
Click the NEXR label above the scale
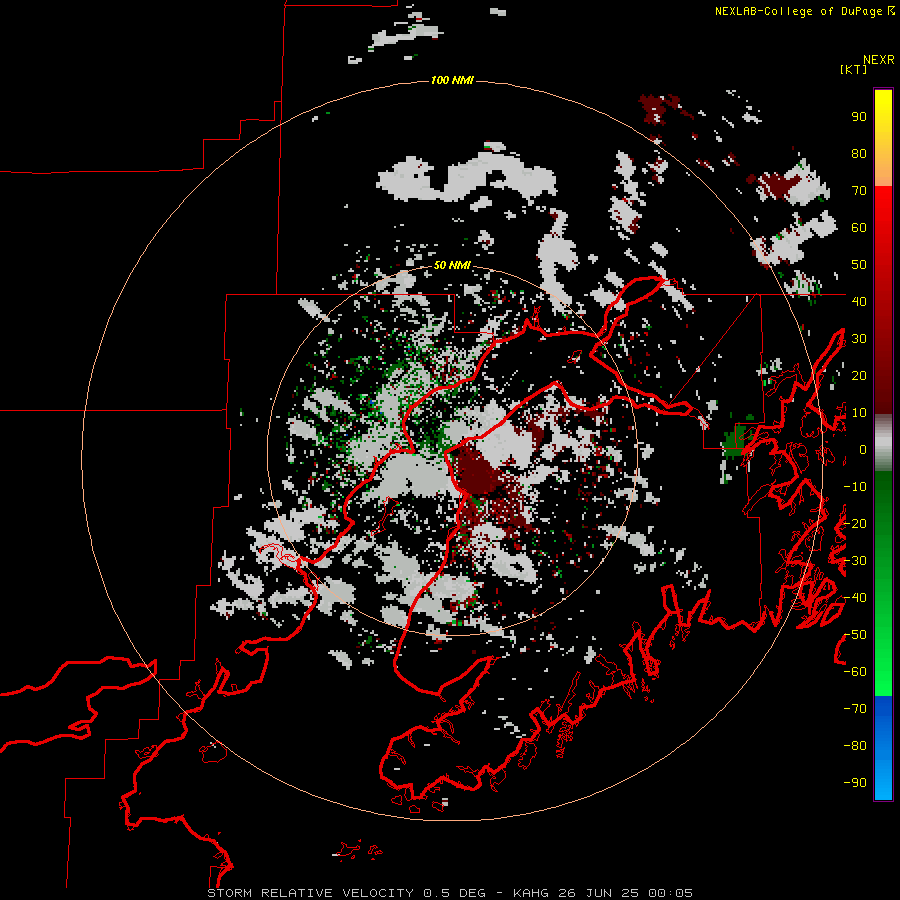click(x=879, y=60)
